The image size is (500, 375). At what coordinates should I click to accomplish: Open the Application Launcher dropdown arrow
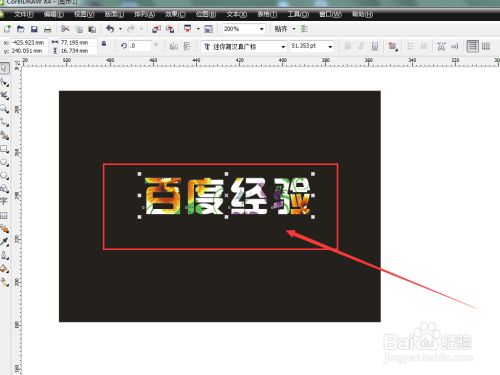(x=198, y=29)
